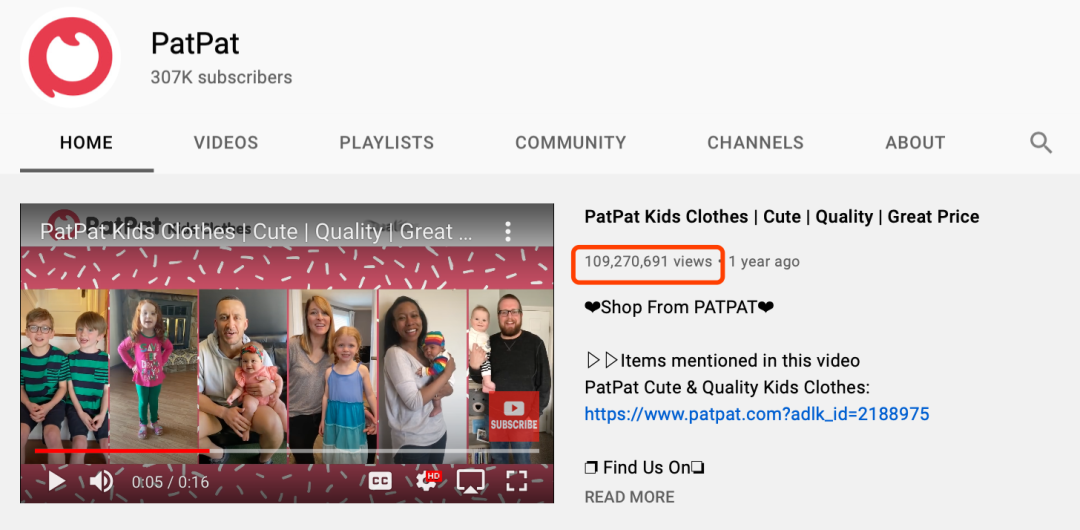This screenshot has height=530, width=1080.
Task: Click the 307K subscribers text
Action: (221, 77)
